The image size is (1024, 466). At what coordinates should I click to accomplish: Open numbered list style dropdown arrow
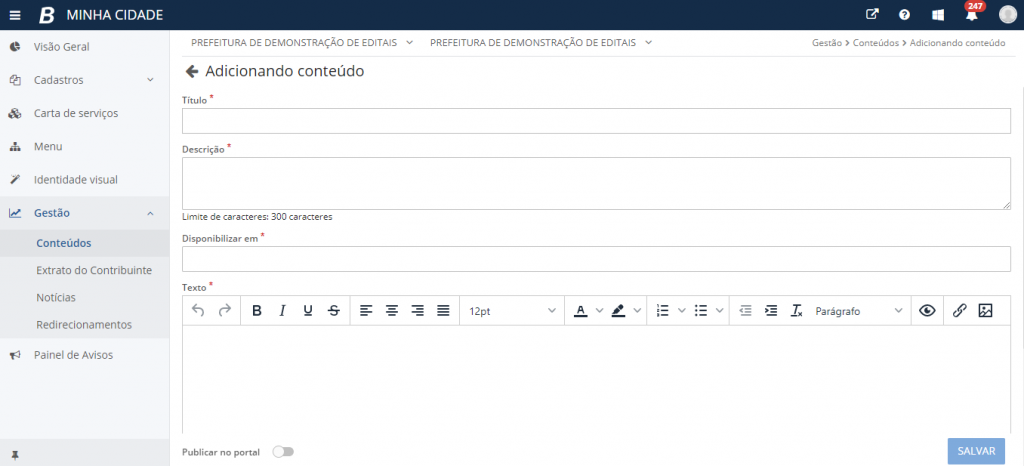tap(682, 311)
